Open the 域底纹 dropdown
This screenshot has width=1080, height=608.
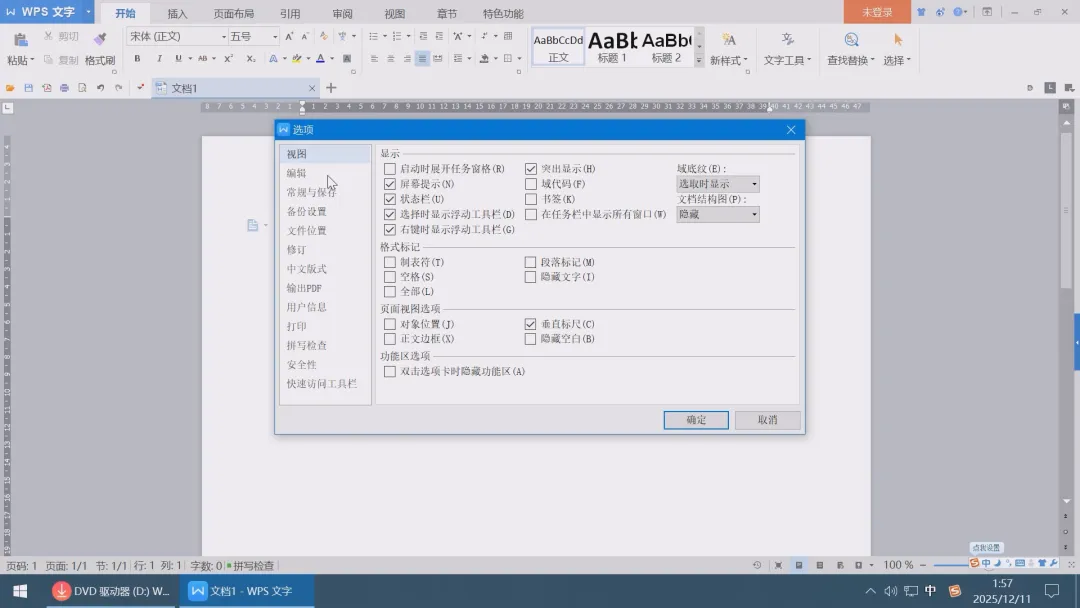pos(718,184)
